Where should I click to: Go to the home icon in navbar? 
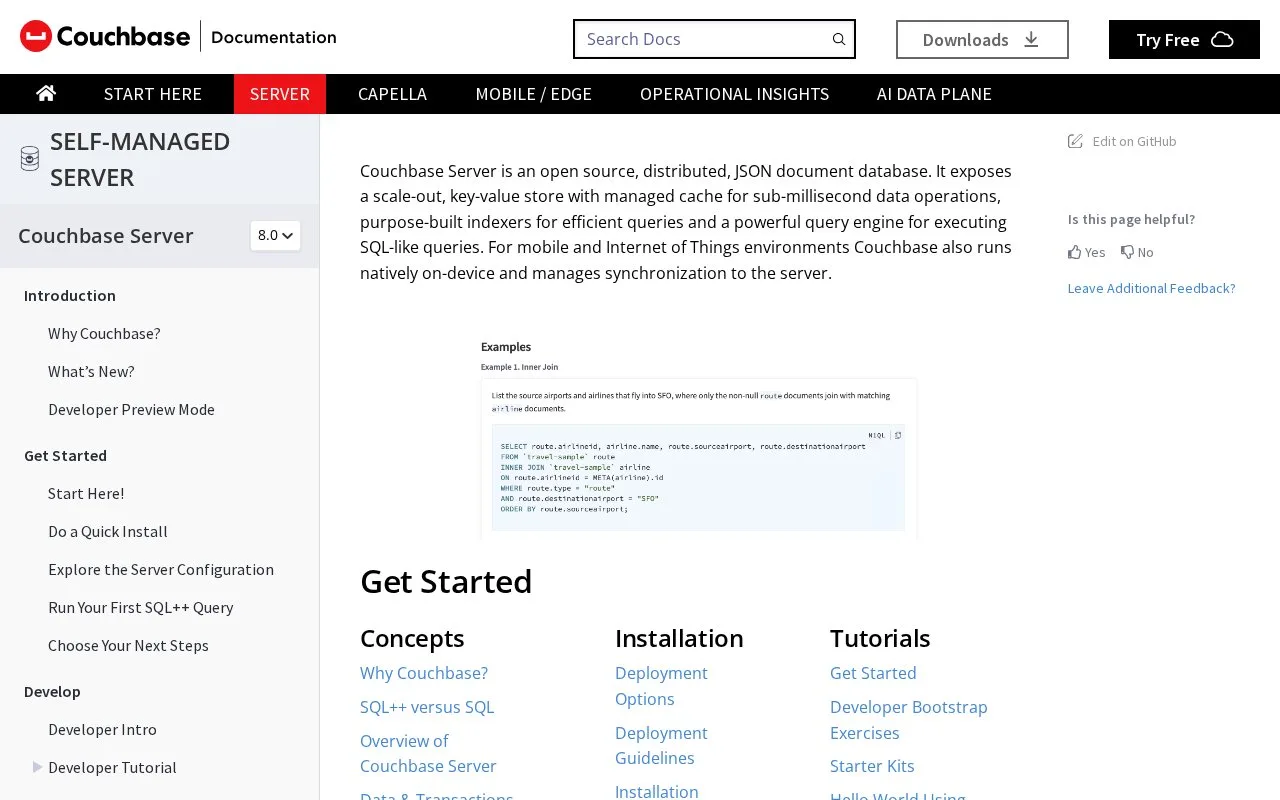[x=46, y=93]
